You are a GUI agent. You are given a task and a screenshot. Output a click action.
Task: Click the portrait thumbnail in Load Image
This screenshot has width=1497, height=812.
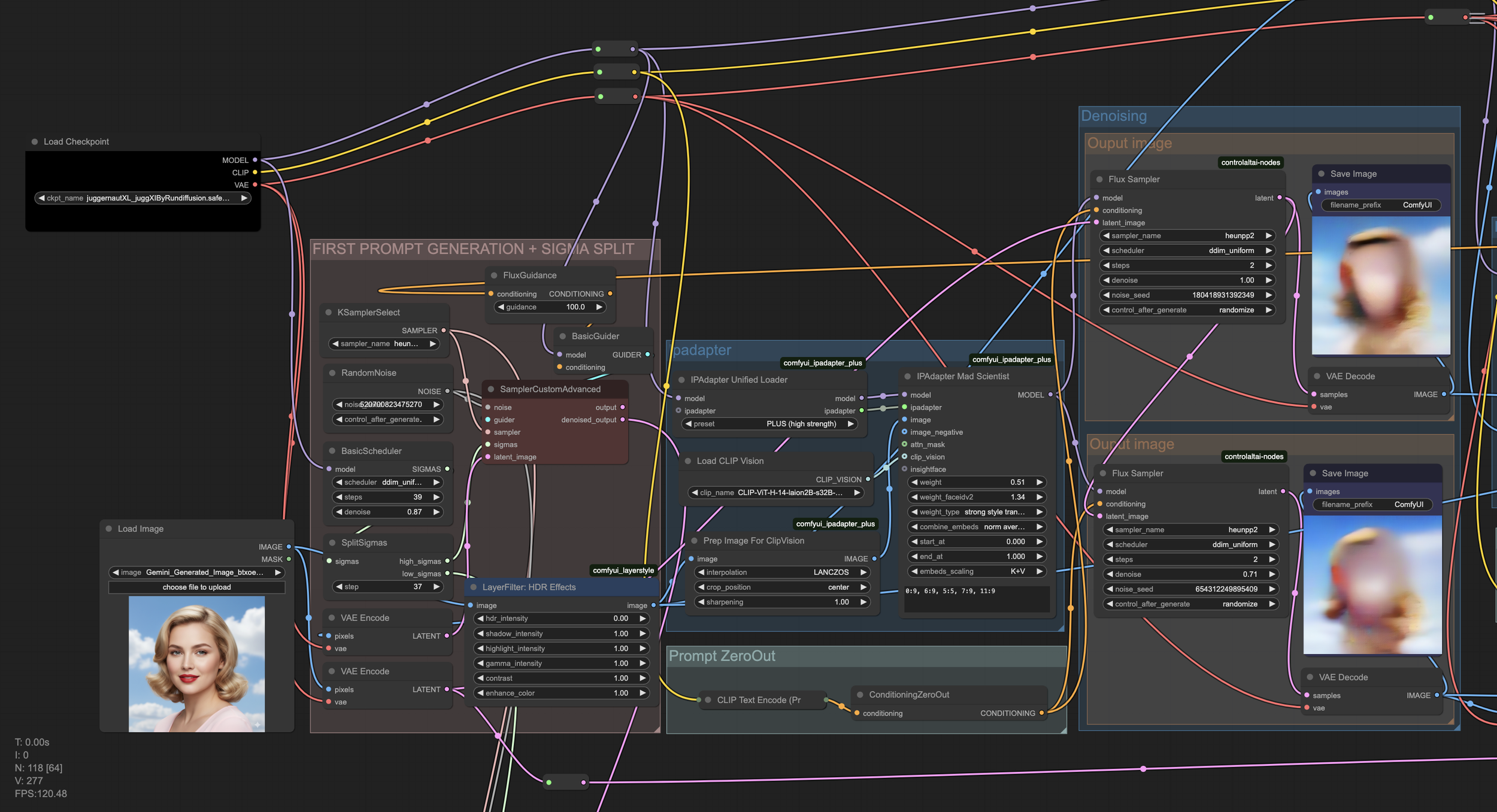196,663
